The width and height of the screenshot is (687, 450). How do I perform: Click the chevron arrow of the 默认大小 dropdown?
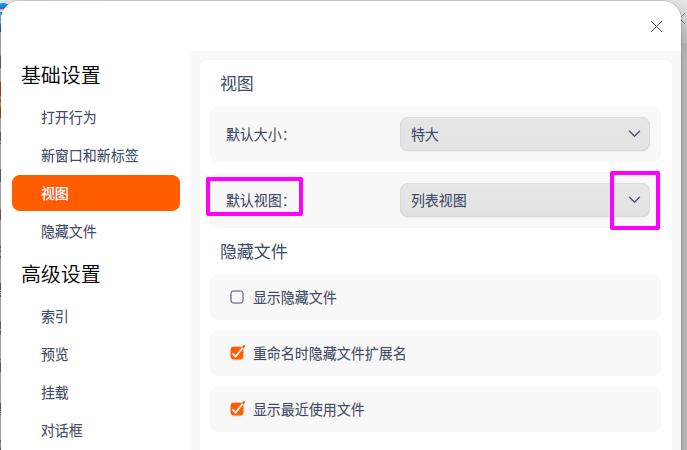pos(634,134)
